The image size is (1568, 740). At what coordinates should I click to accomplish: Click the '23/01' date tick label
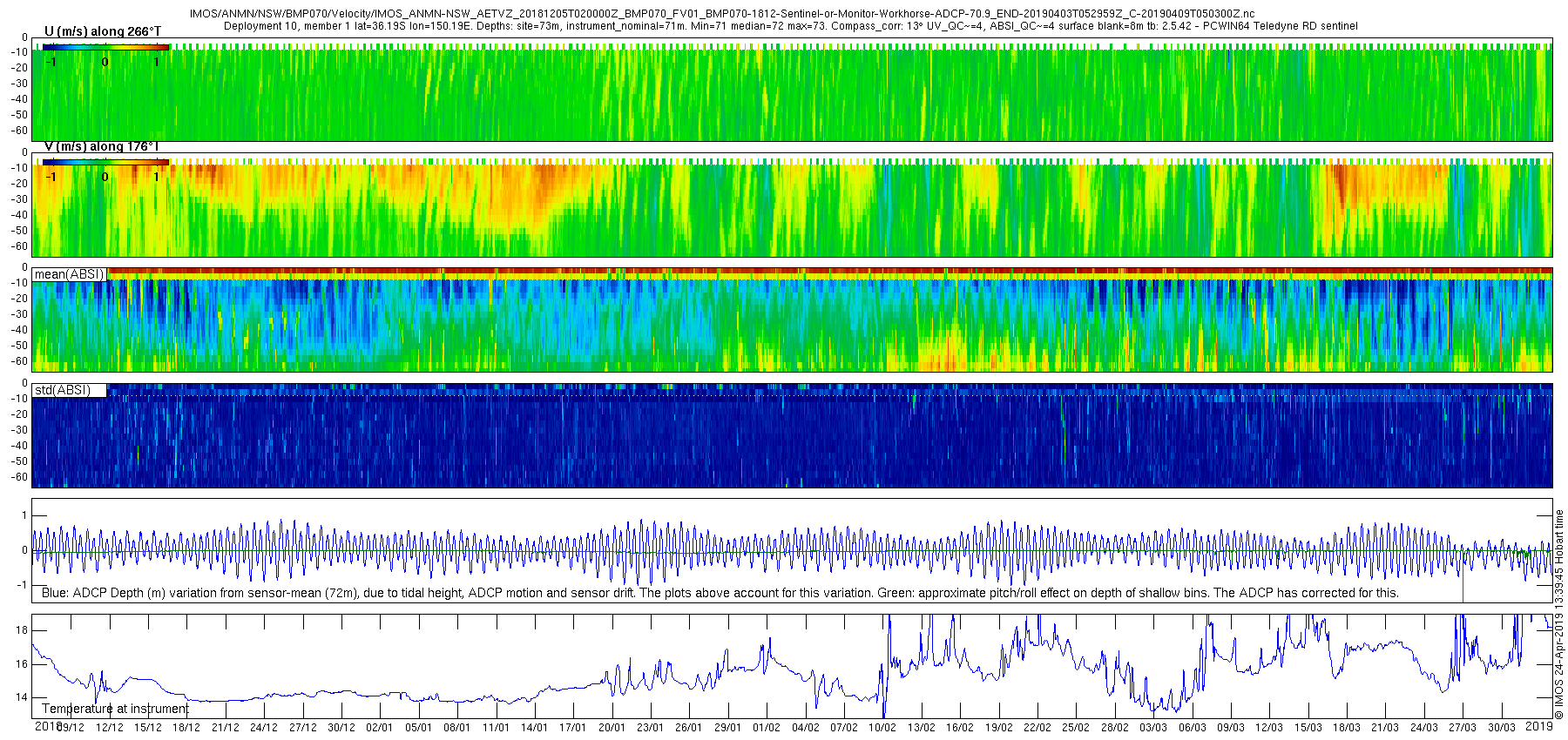pos(651,728)
